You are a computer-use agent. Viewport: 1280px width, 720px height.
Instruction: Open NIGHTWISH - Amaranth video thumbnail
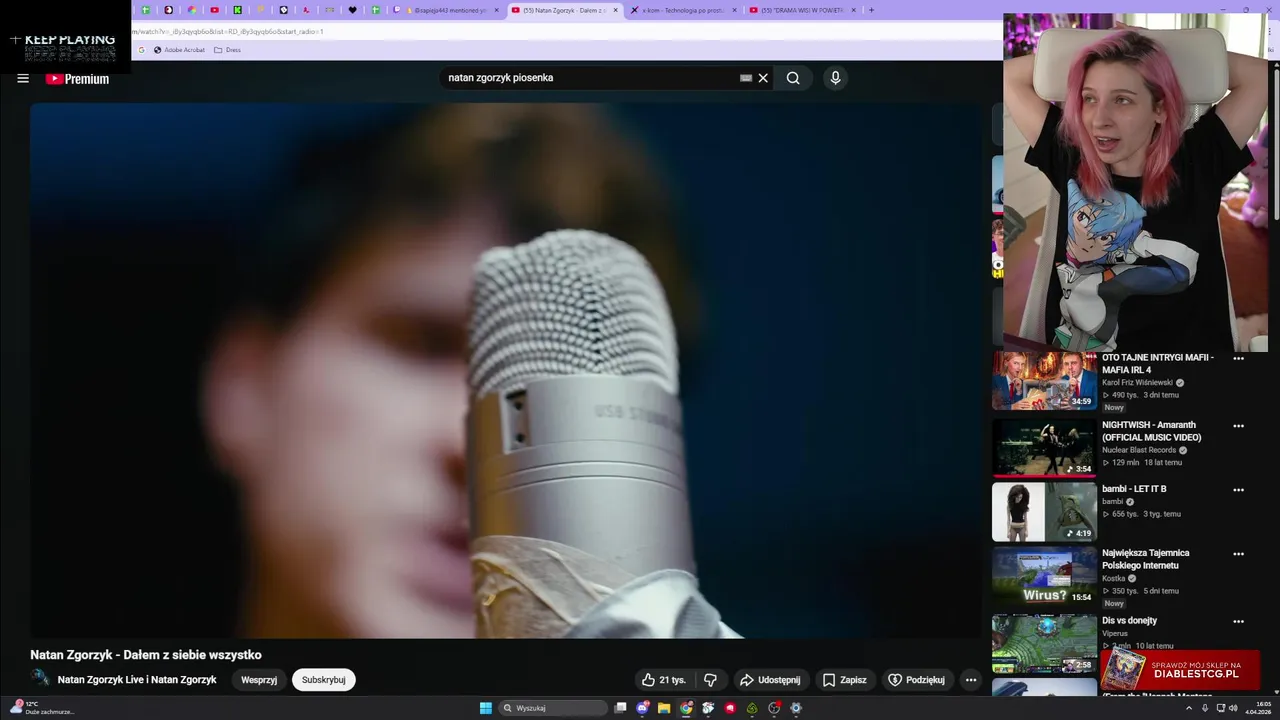pyautogui.click(x=1044, y=447)
